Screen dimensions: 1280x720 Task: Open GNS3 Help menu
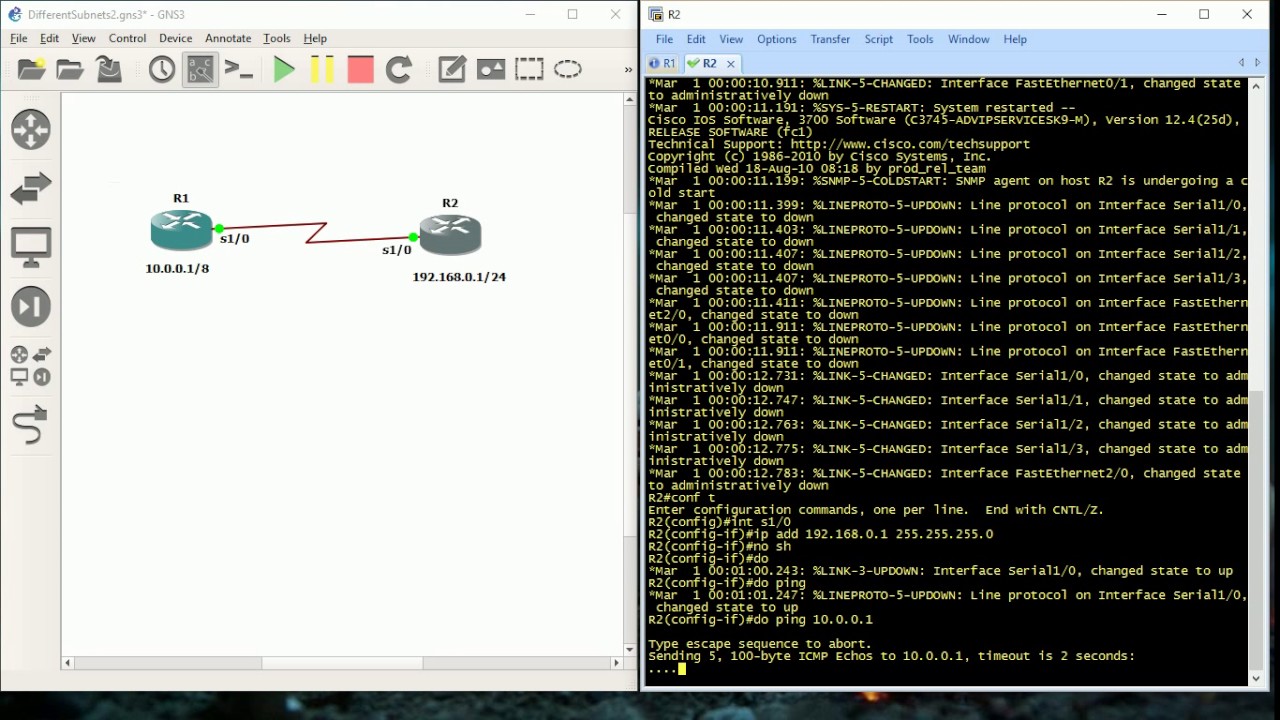[x=315, y=38]
